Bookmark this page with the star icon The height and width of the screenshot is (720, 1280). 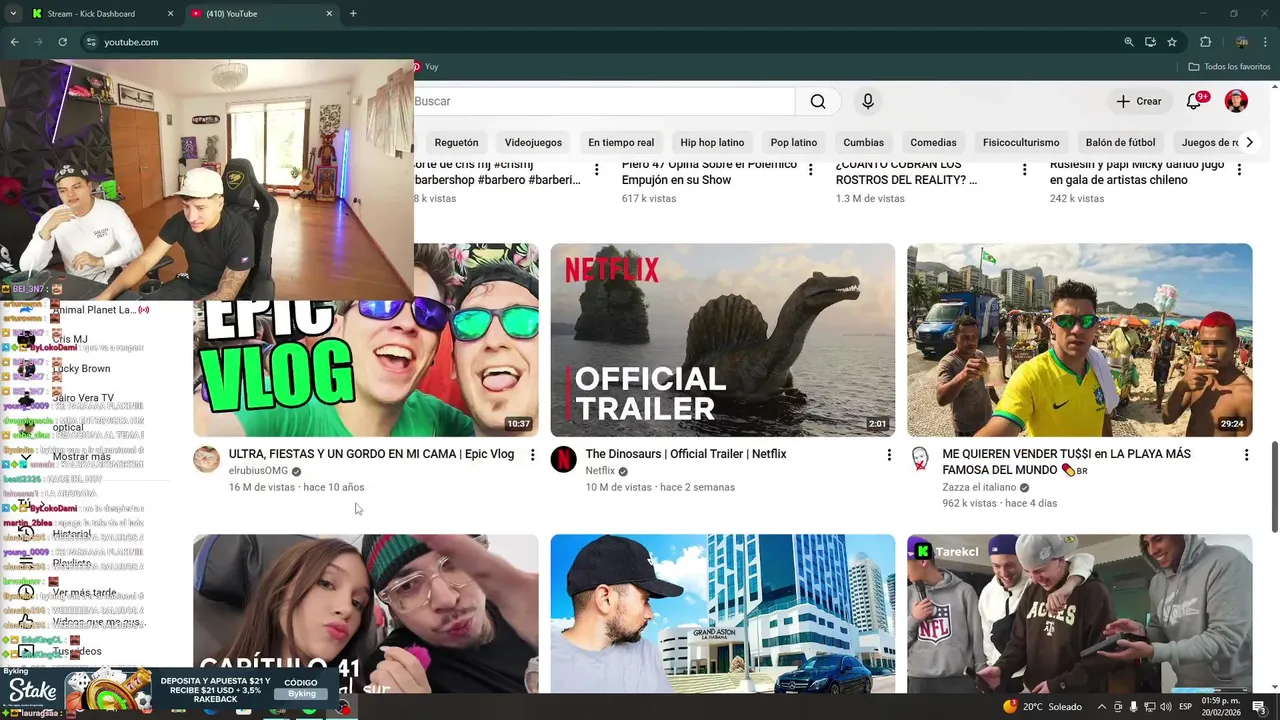point(1172,42)
